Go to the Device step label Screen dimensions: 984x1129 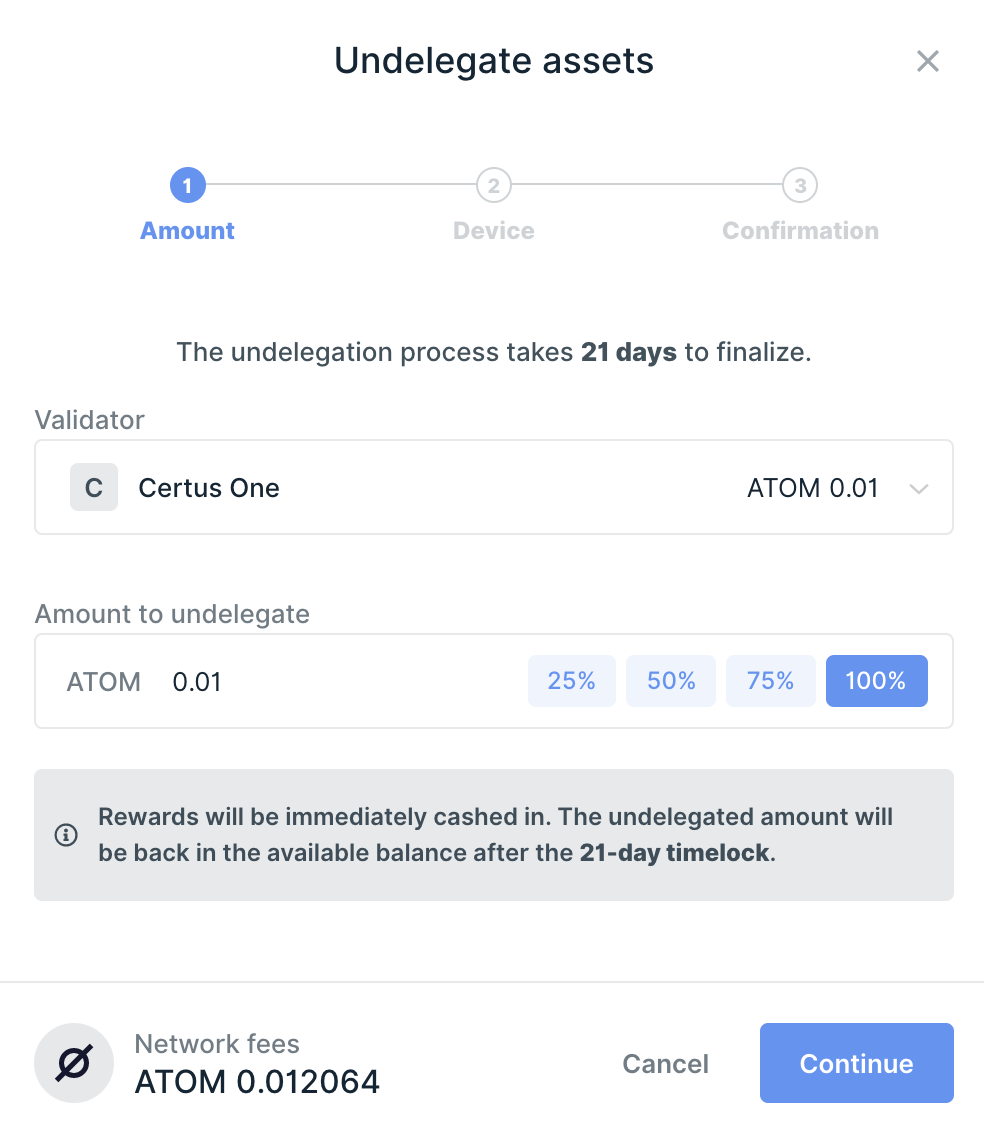[x=494, y=231]
